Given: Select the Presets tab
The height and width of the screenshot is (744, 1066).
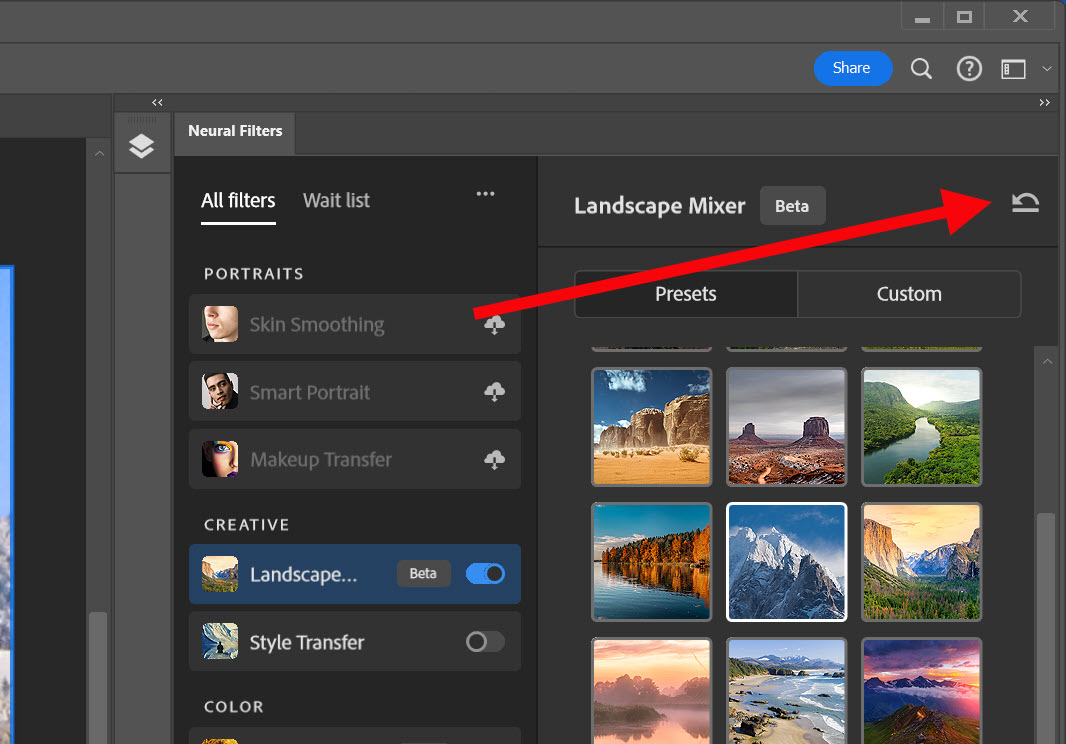Looking at the screenshot, I should (686, 294).
